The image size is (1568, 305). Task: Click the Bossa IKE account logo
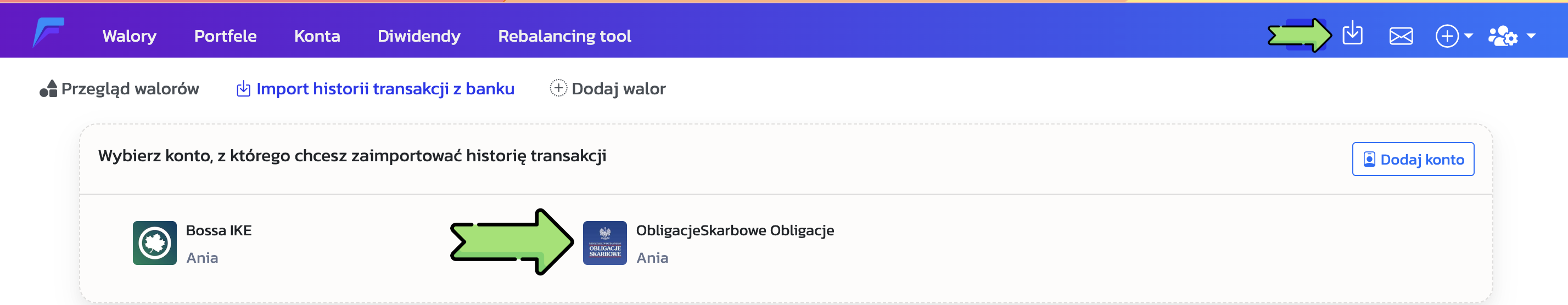[x=155, y=243]
